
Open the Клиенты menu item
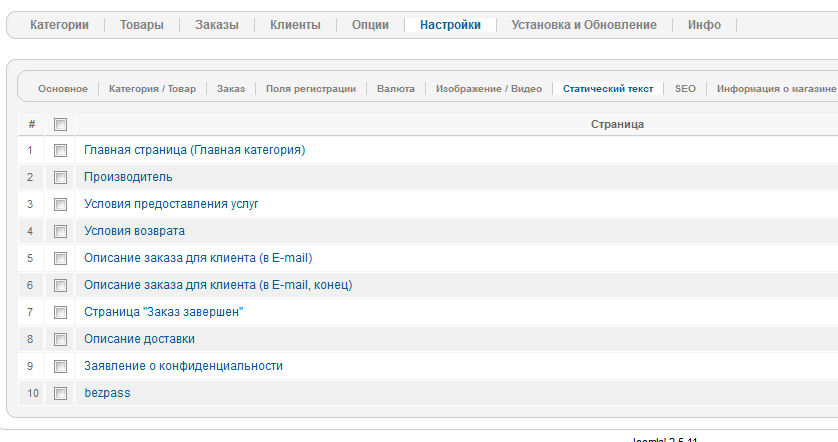(x=295, y=25)
